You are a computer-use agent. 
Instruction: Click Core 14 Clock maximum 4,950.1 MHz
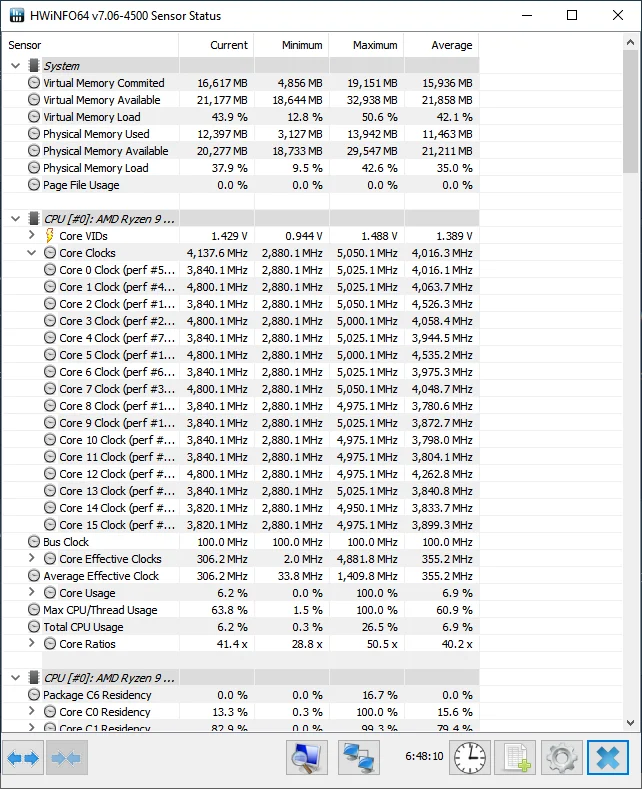(367, 508)
